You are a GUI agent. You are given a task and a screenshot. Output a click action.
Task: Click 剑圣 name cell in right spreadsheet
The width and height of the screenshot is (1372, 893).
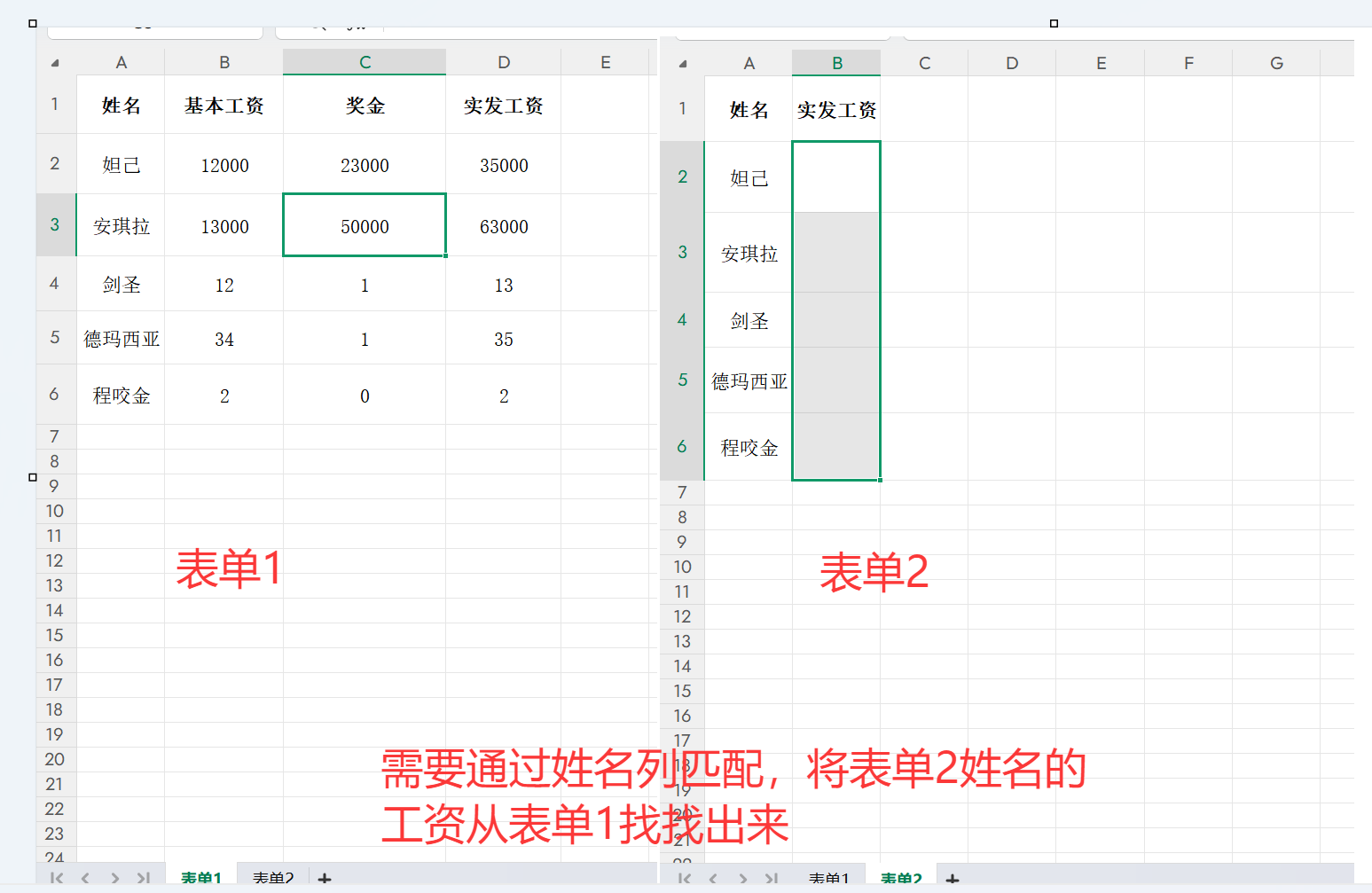click(x=749, y=321)
